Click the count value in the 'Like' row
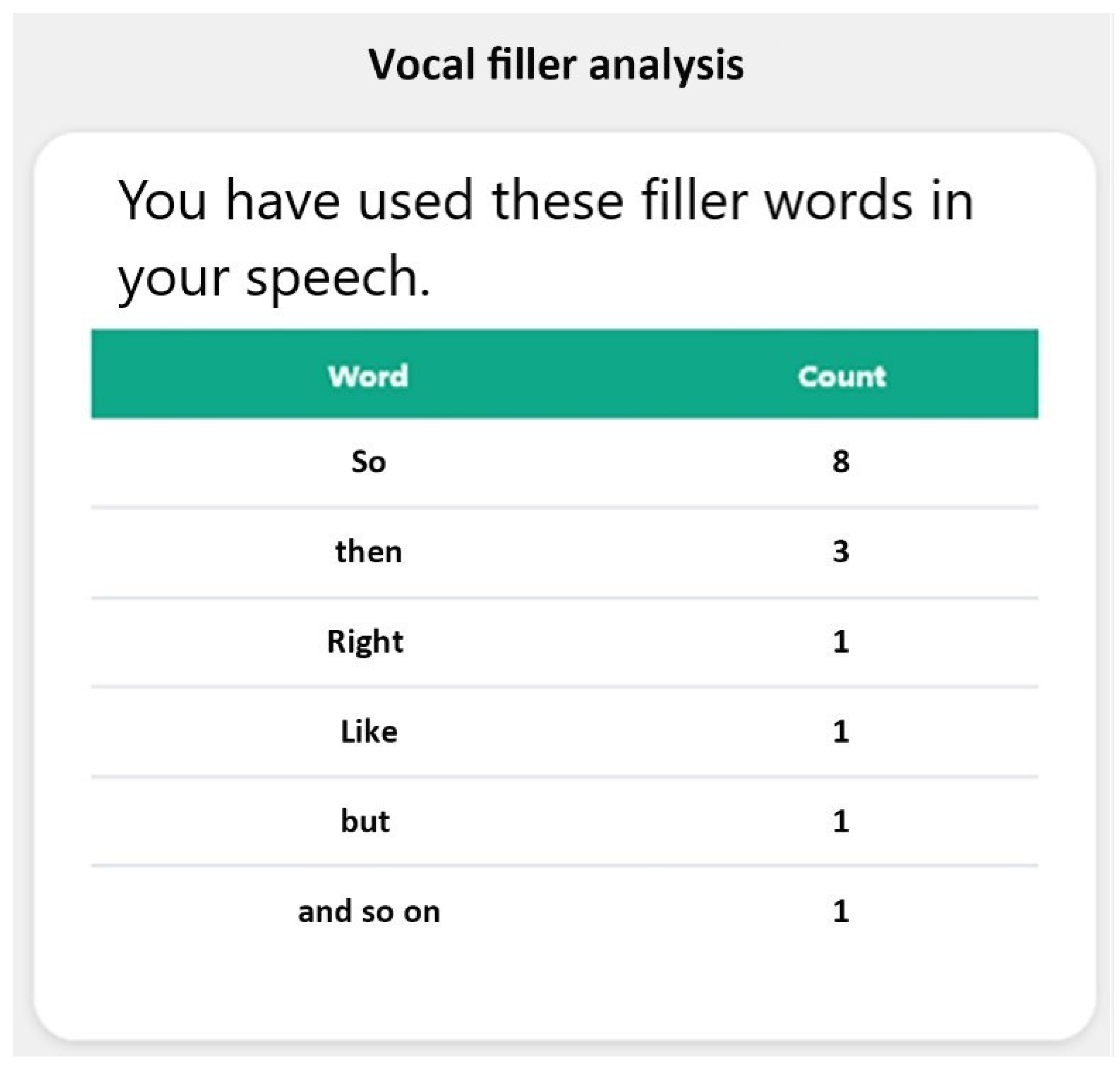This screenshot has height=1069, width=1120. pyautogui.click(x=841, y=731)
